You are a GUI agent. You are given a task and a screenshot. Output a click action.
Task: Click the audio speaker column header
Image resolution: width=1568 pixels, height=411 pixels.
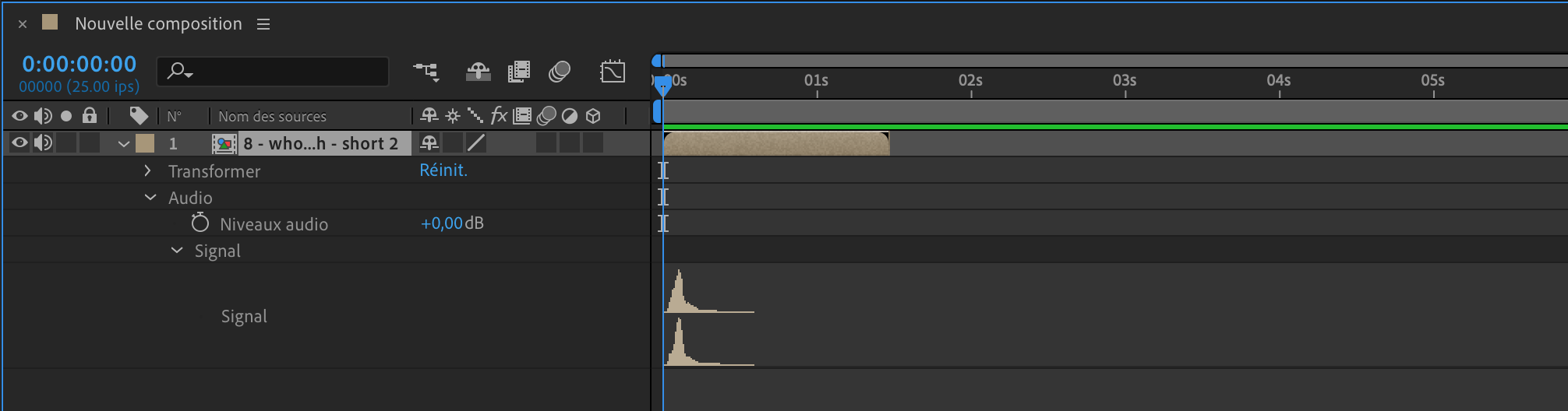[x=43, y=116]
